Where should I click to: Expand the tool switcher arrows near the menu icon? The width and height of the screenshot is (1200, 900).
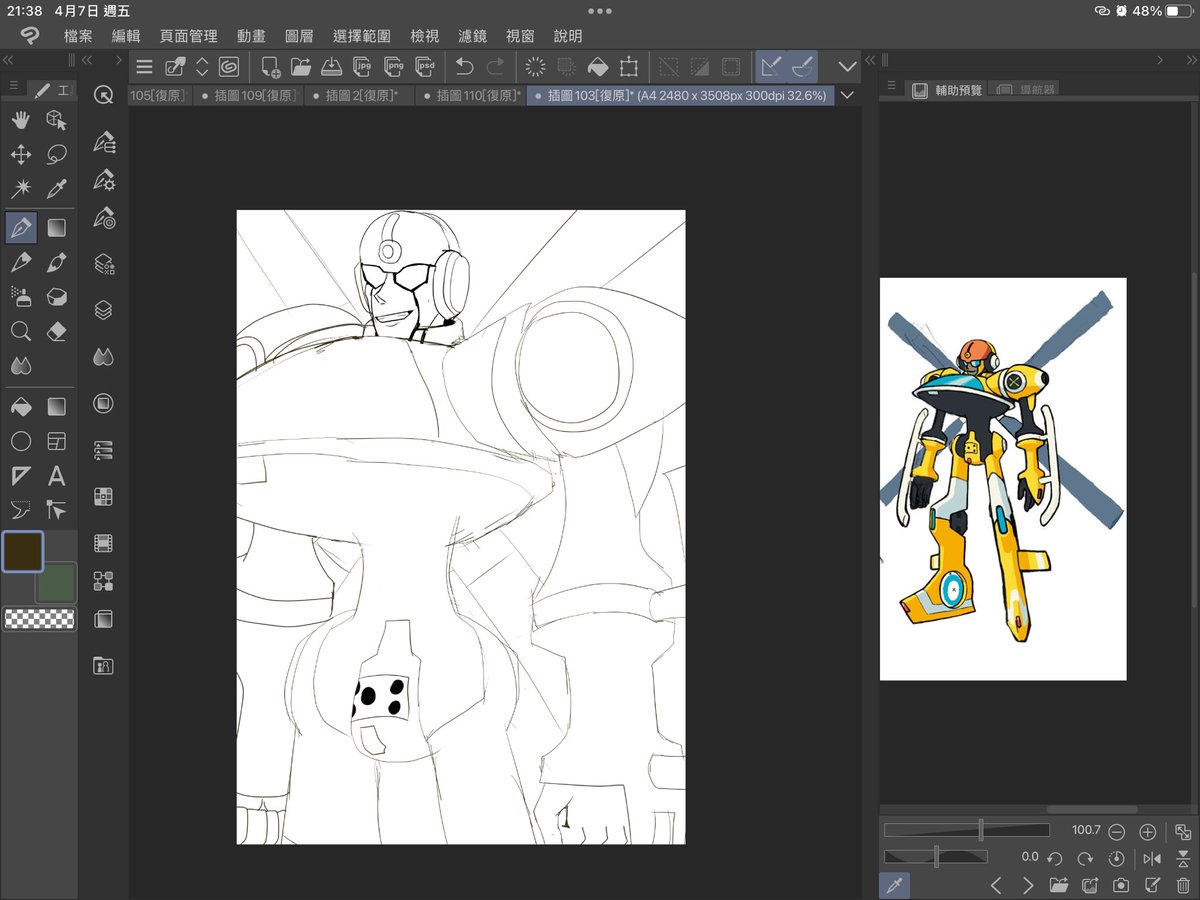coord(202,66)
